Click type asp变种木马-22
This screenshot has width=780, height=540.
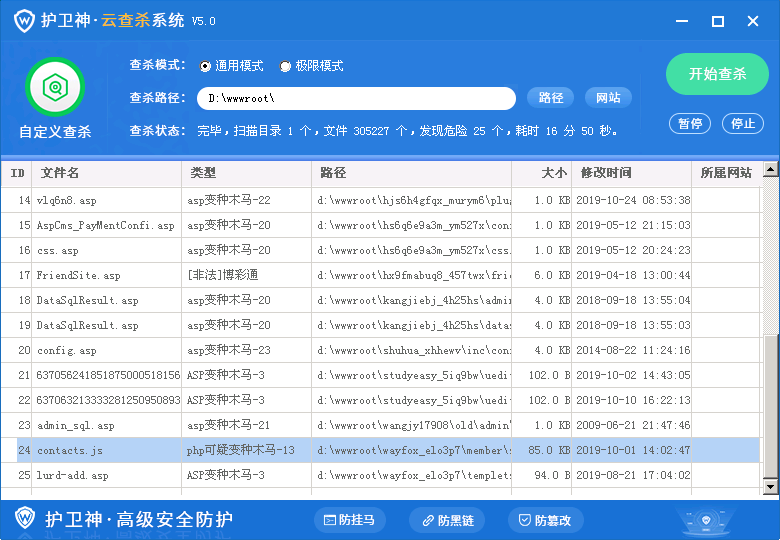[229, 200]
